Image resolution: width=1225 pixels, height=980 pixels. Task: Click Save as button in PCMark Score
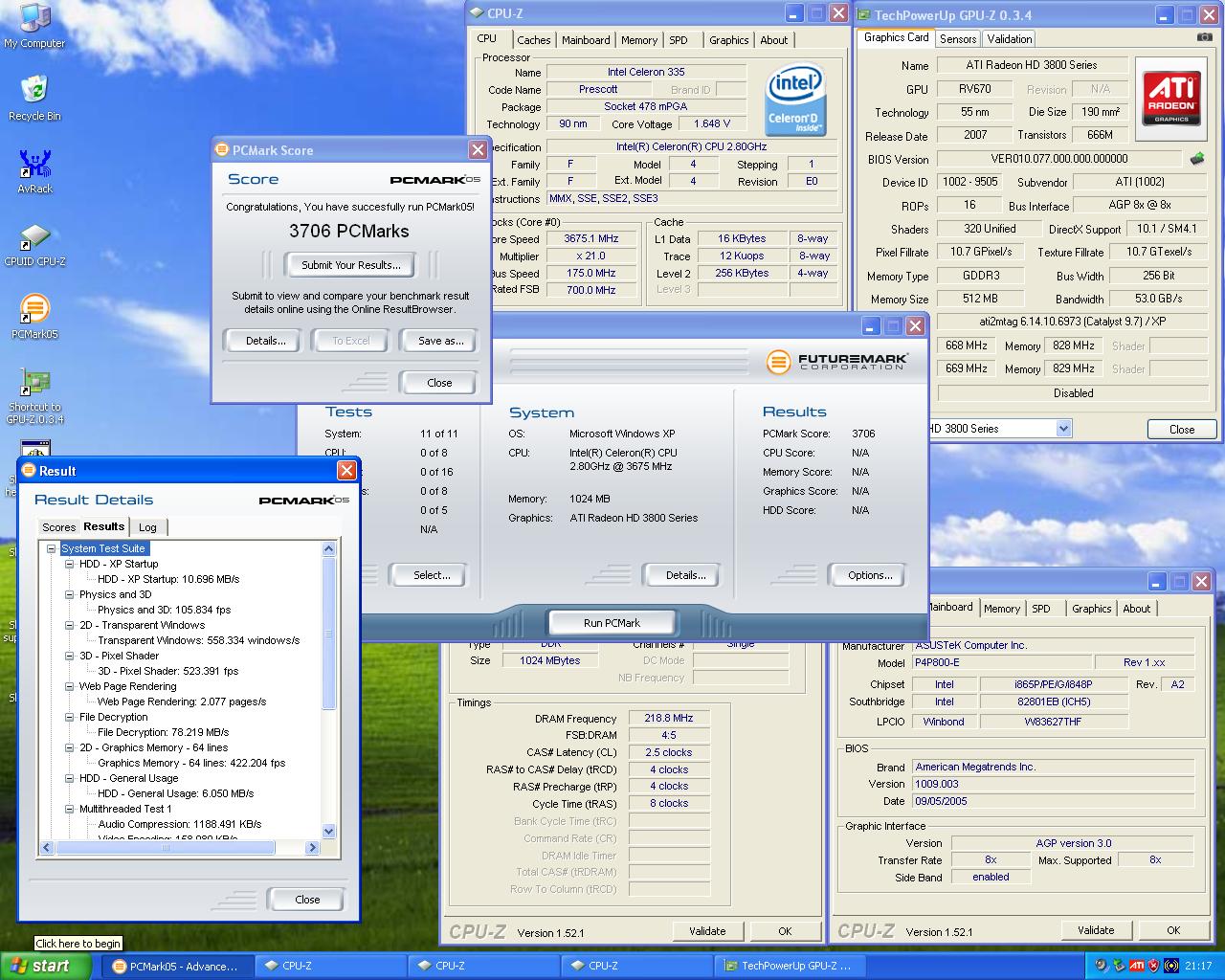click(x=440, y=341)
